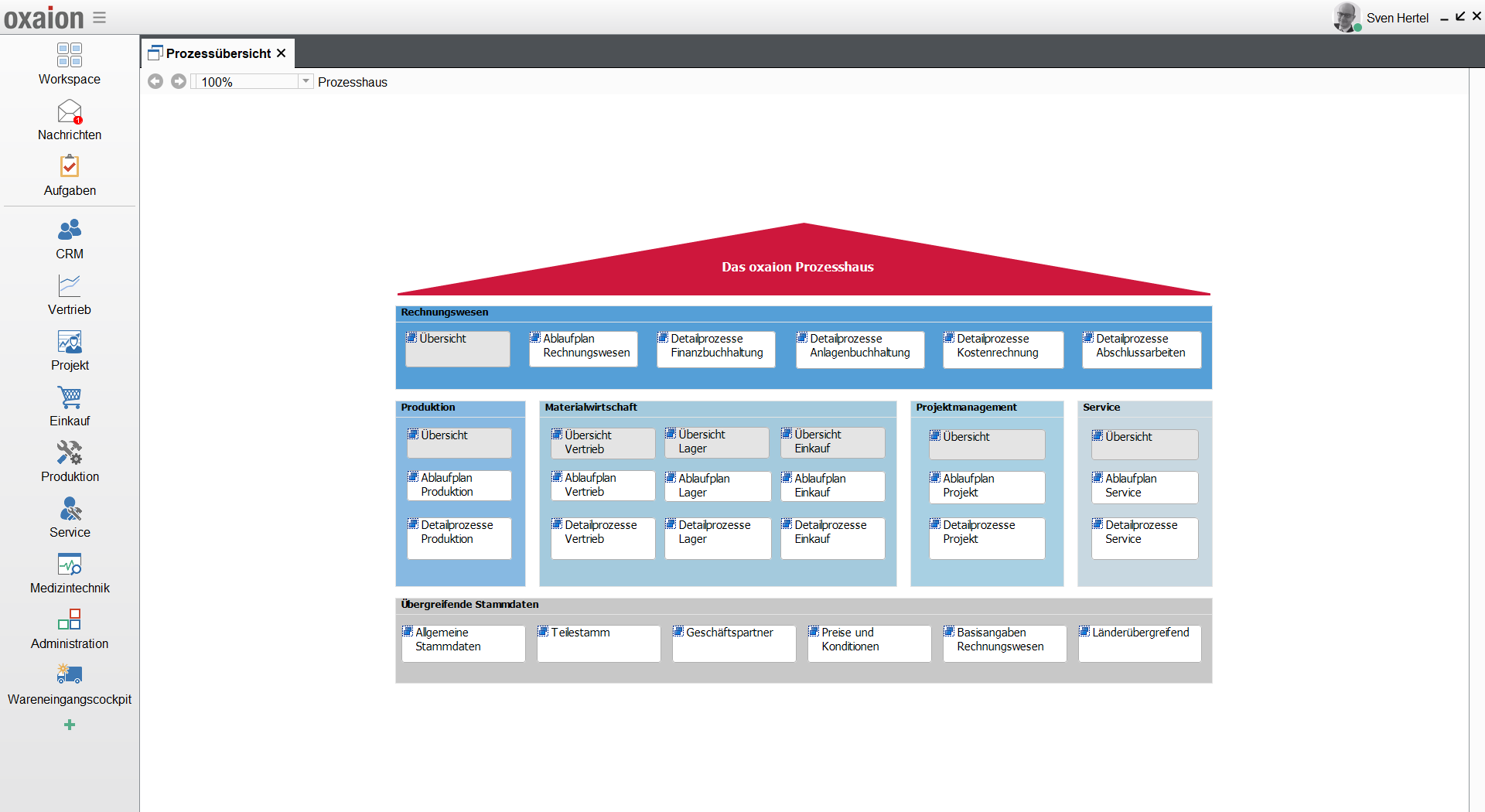
Task: Open the Workspace sidebar icon
Action: (x=70, y=56)
